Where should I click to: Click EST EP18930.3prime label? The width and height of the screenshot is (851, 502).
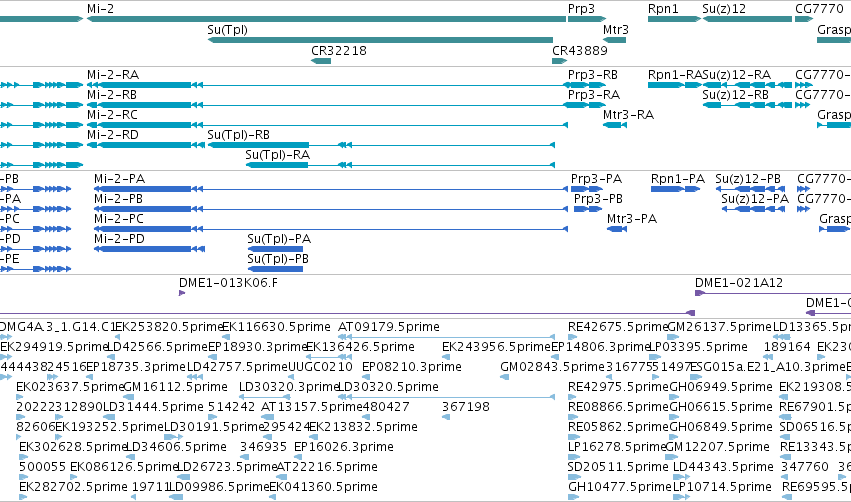258,347
